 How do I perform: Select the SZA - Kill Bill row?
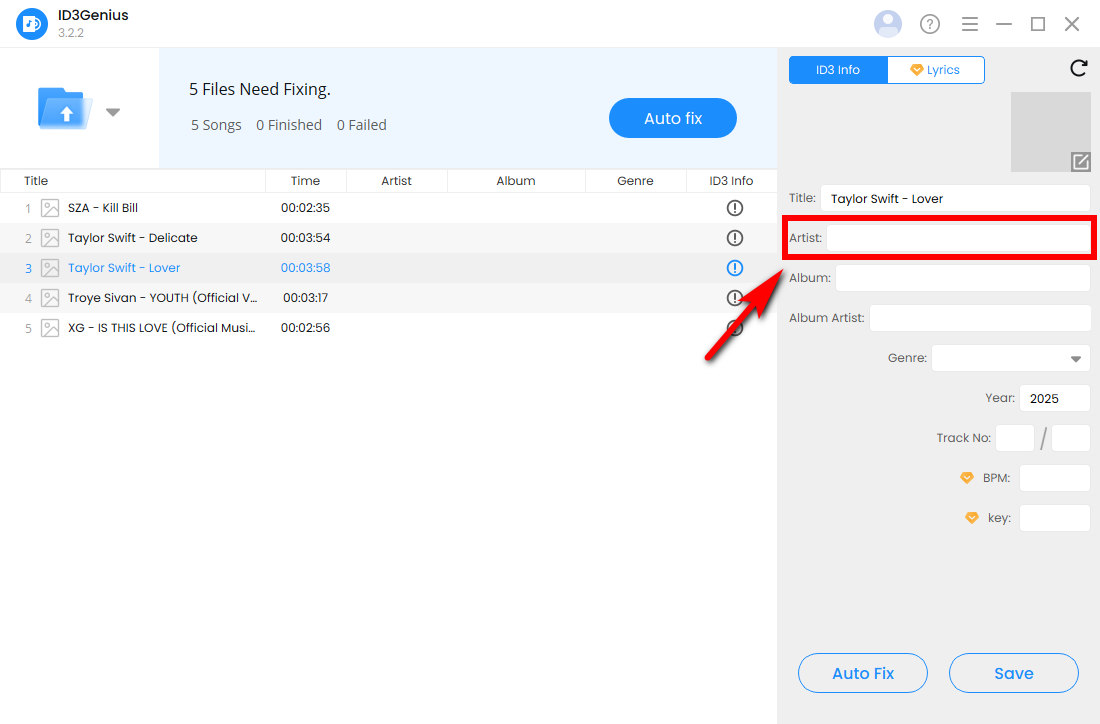[x=389, y=208]
